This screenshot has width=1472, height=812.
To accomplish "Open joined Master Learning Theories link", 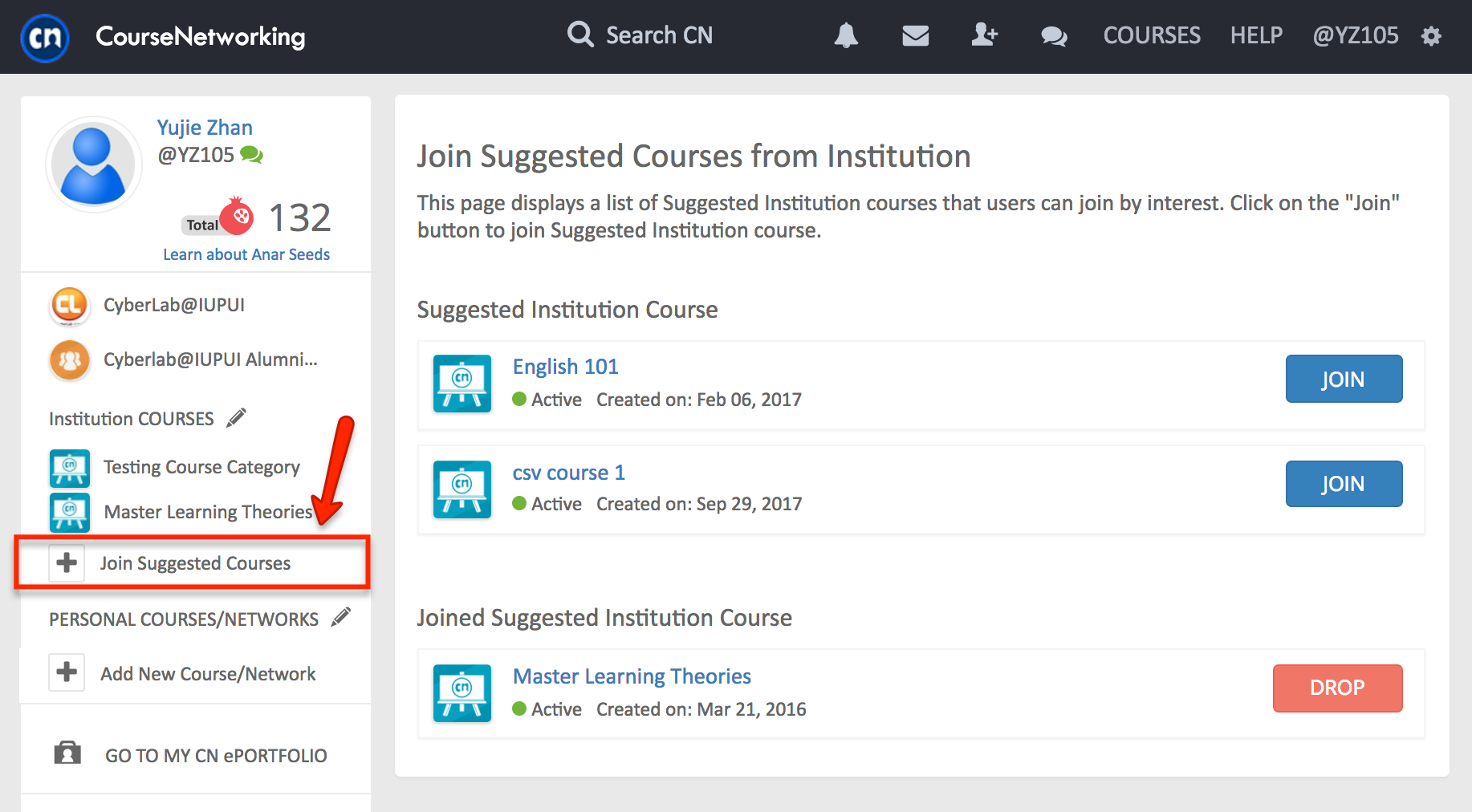I will click(632, 676).
